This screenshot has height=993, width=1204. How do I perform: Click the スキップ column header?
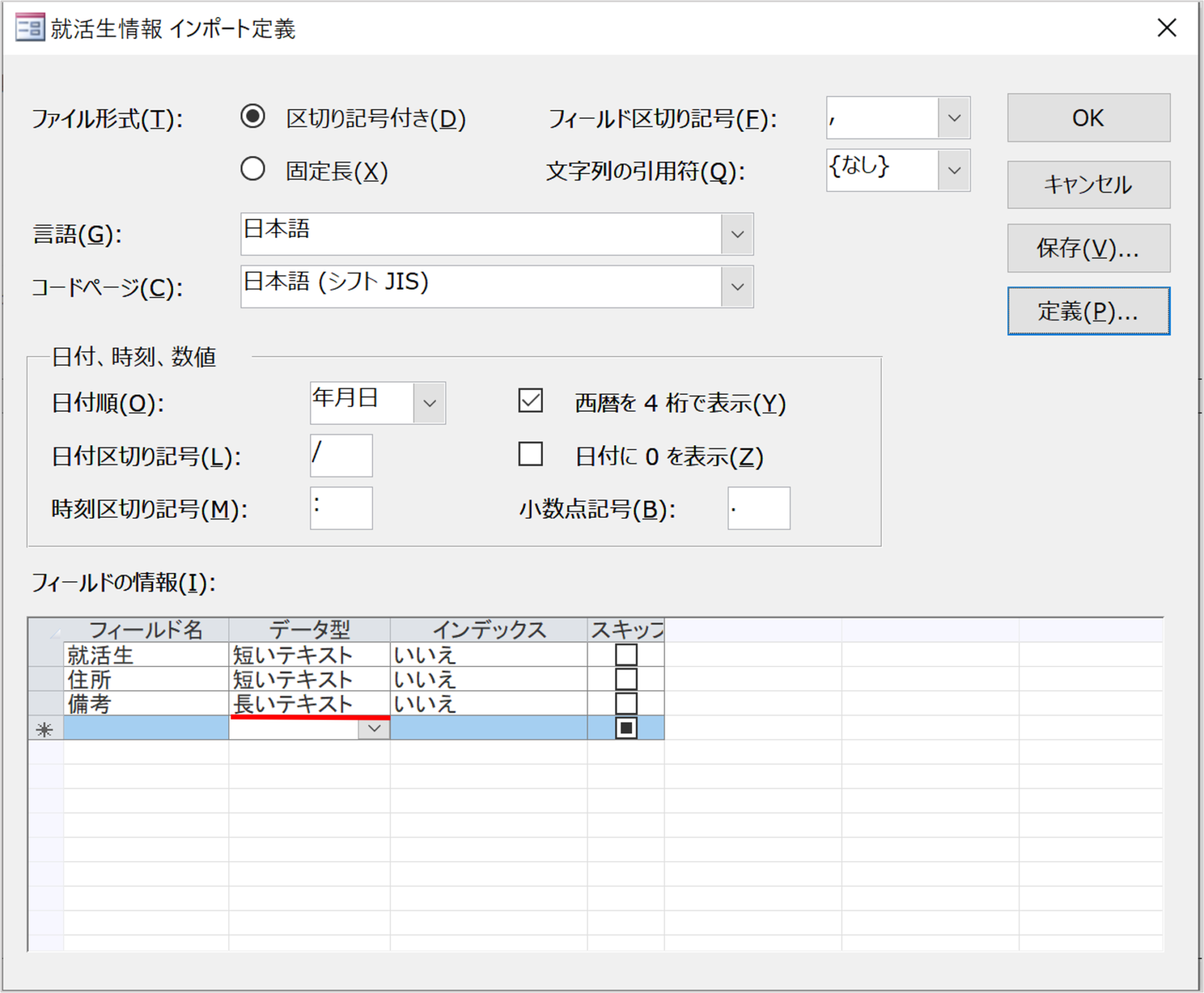(626, 630)
